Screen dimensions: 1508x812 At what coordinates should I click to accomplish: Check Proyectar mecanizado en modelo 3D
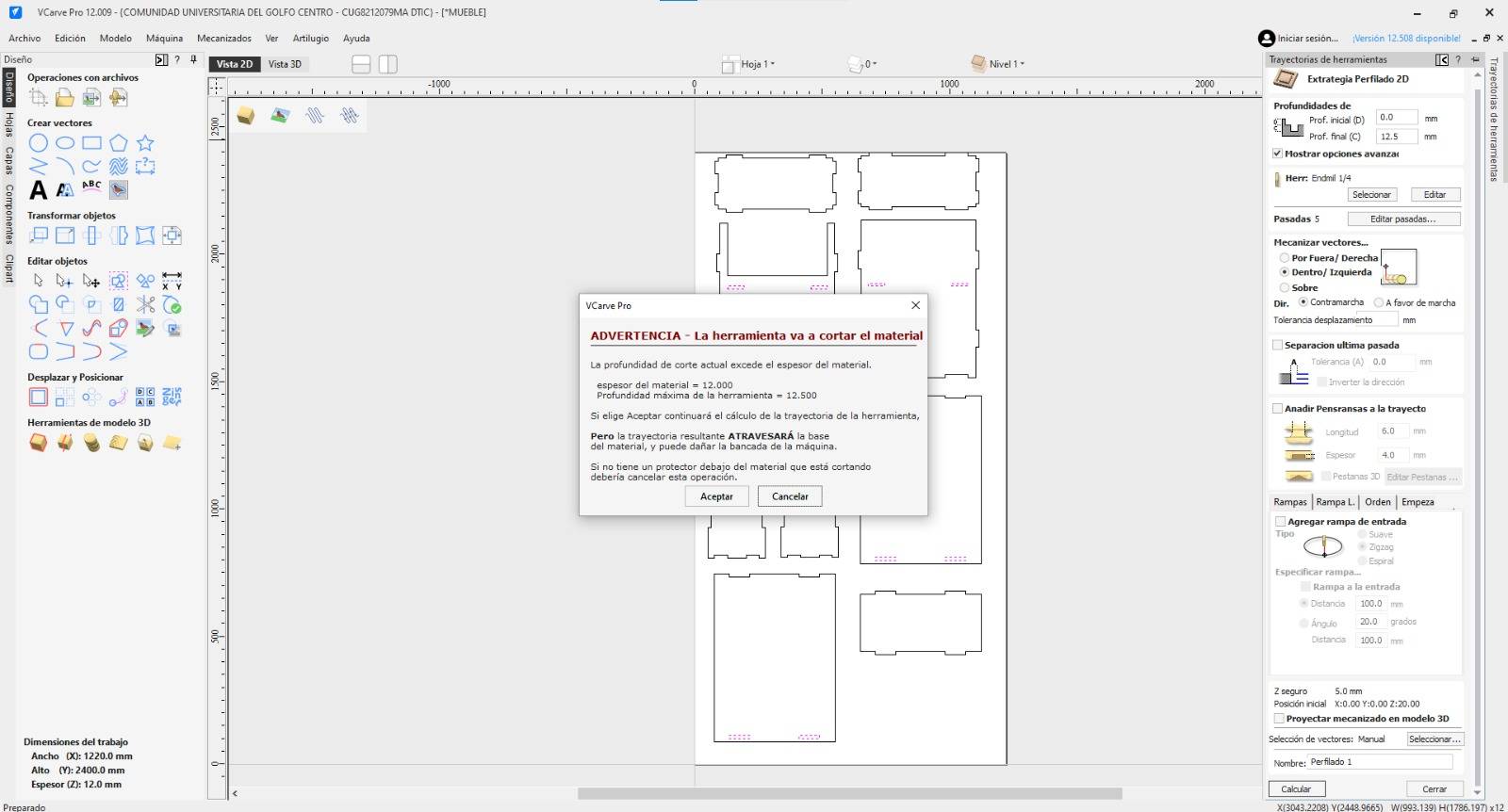[1279, 719]
